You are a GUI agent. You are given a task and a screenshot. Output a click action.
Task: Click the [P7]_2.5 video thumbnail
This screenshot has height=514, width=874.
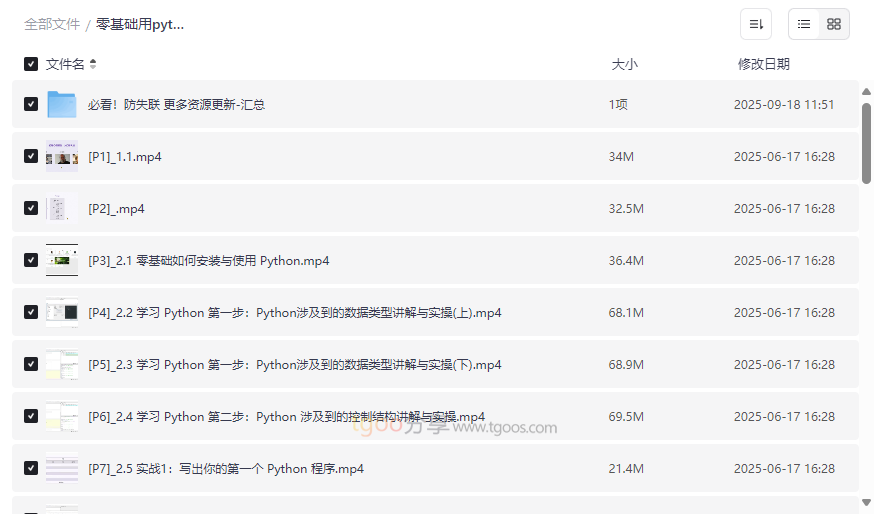click(x=62, y=468)
